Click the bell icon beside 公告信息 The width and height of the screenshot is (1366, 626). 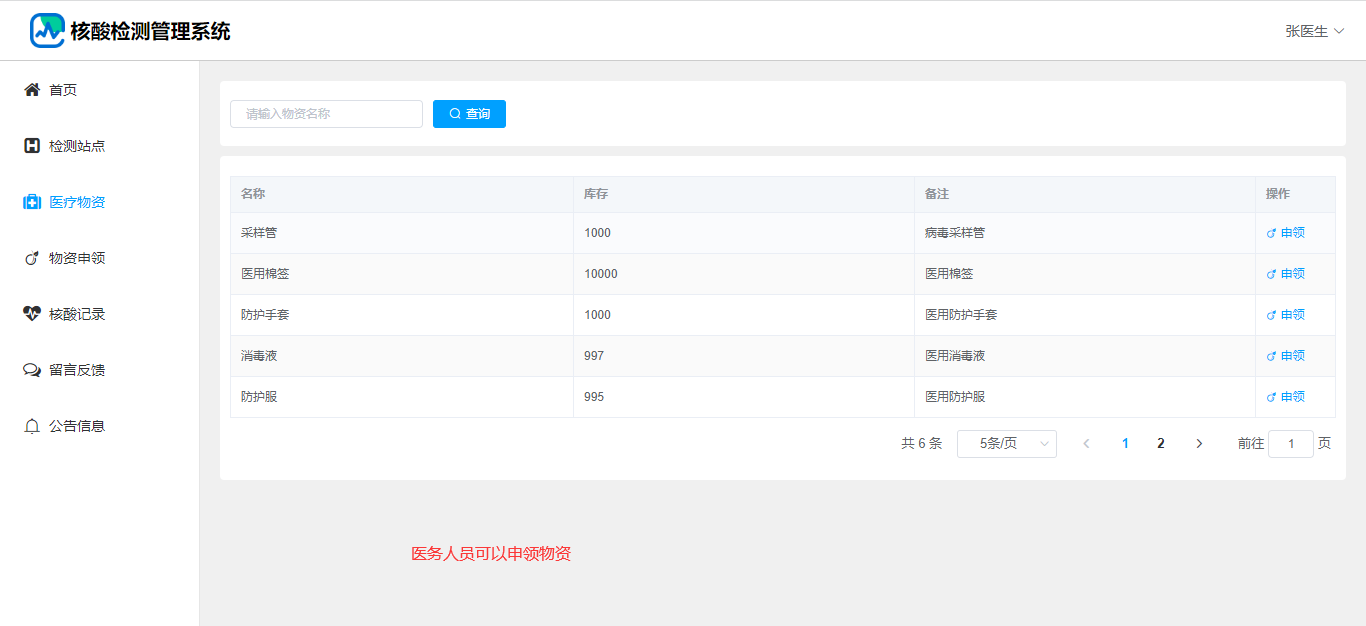coord(32,426)
